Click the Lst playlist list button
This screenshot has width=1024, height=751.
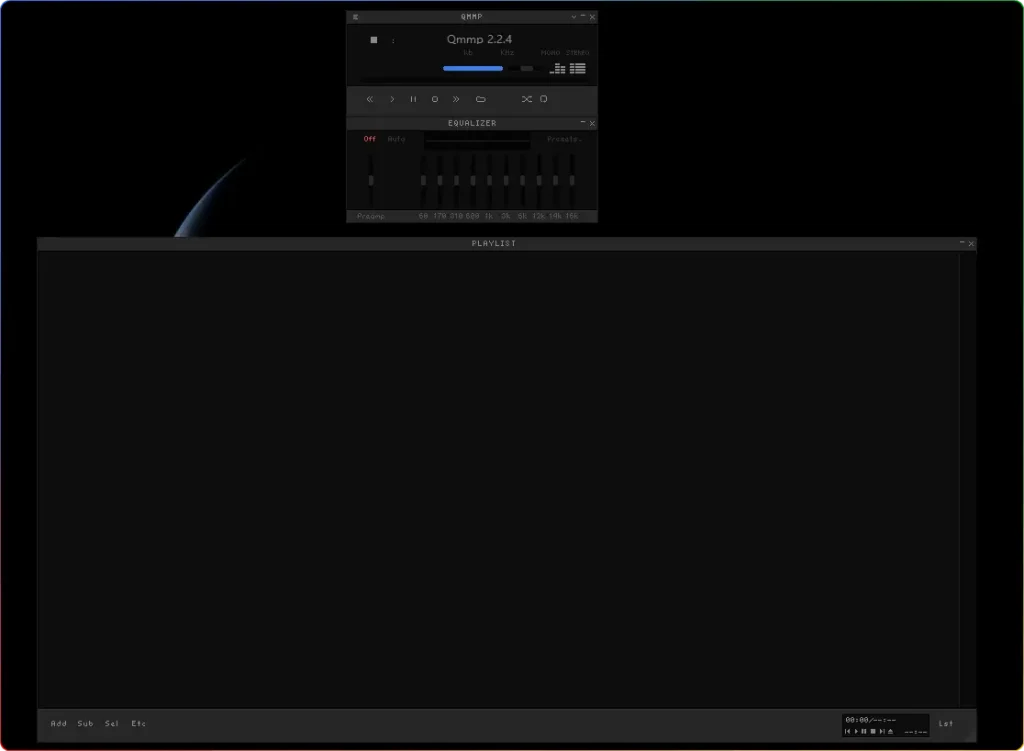945,723
